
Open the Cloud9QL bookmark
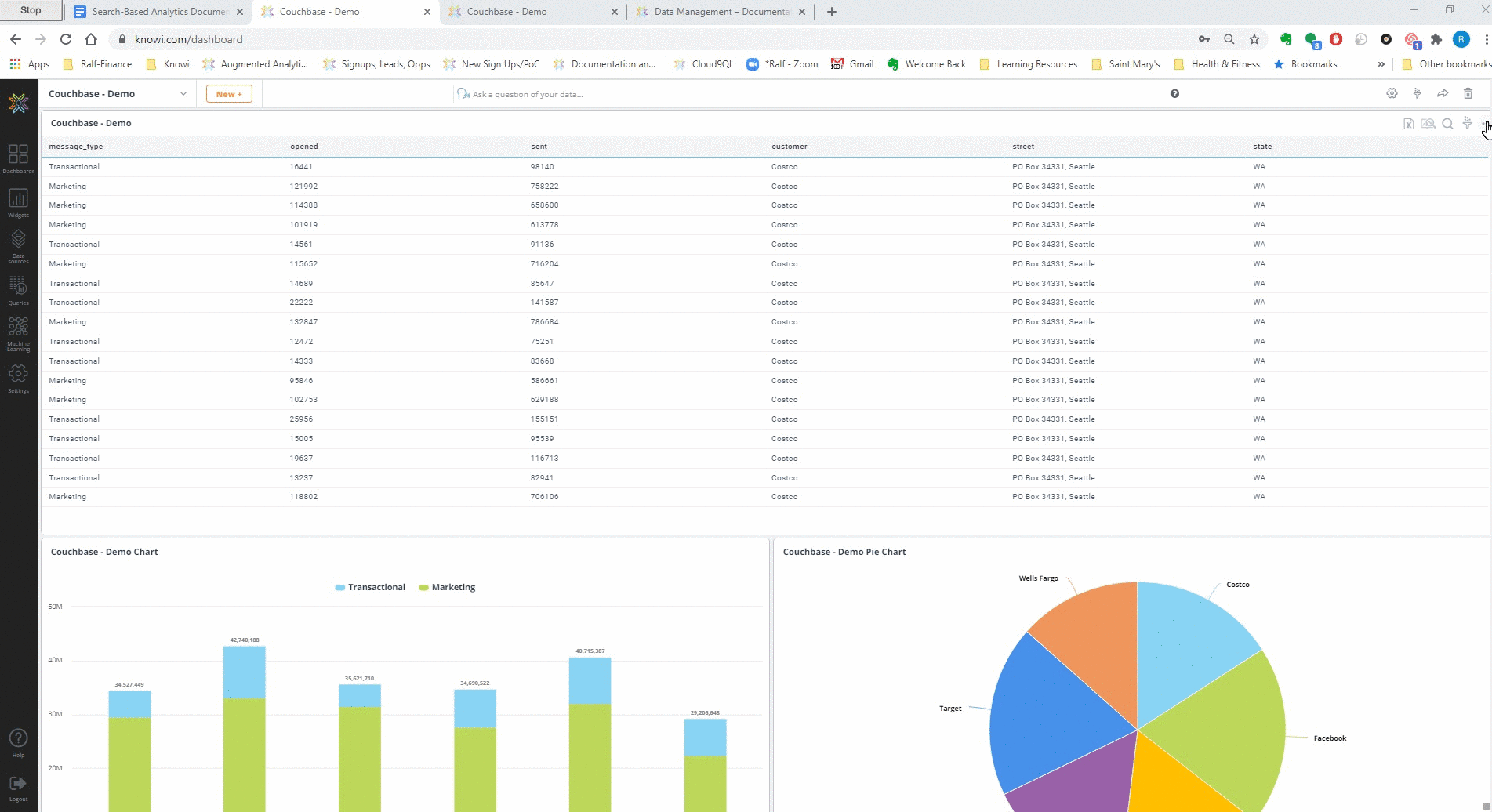point(703,64)
